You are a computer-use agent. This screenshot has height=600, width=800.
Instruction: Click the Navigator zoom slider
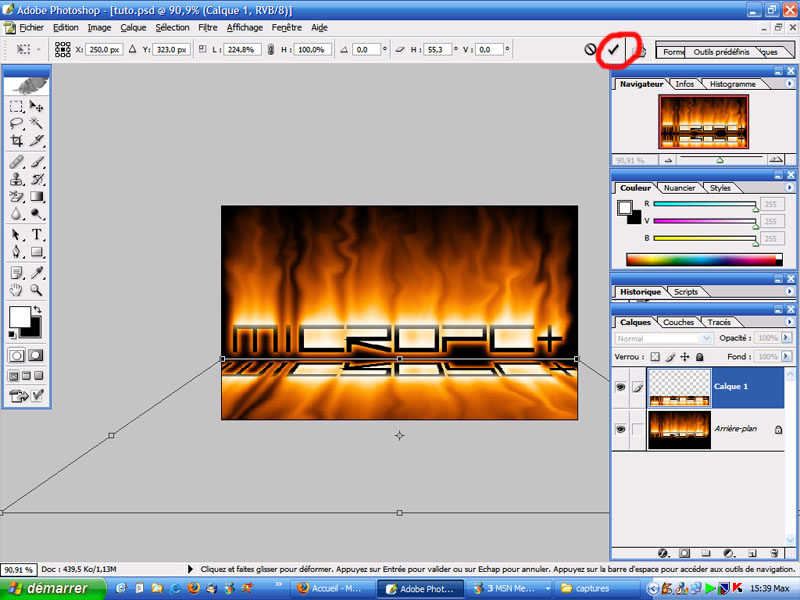(x=721, y=160)
